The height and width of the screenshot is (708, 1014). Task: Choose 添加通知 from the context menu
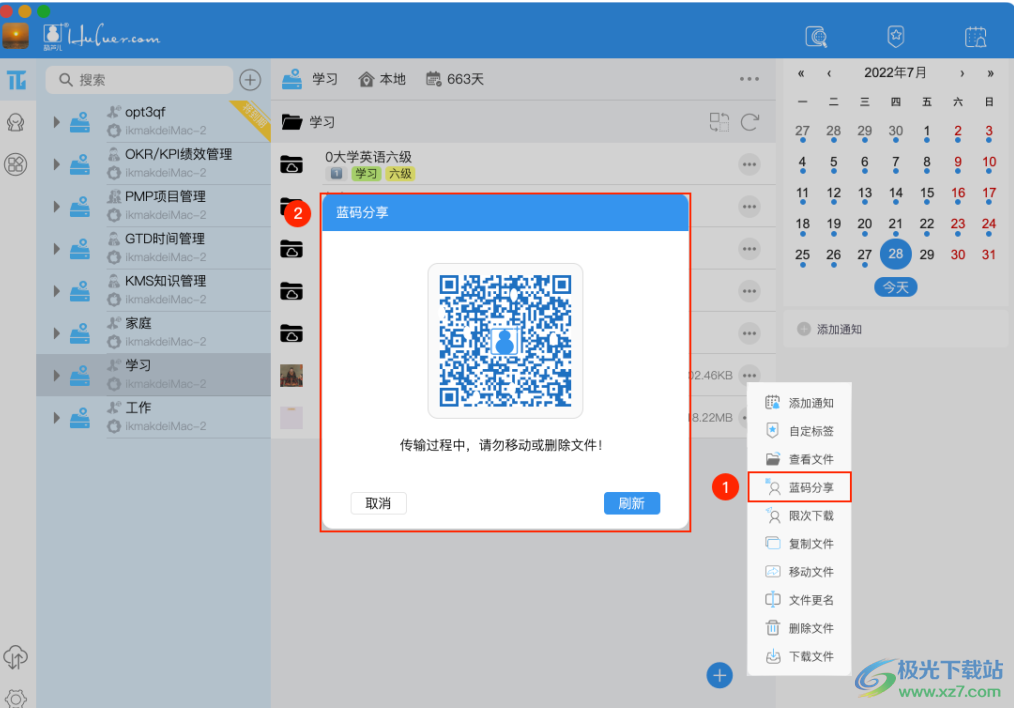point(799,403)
